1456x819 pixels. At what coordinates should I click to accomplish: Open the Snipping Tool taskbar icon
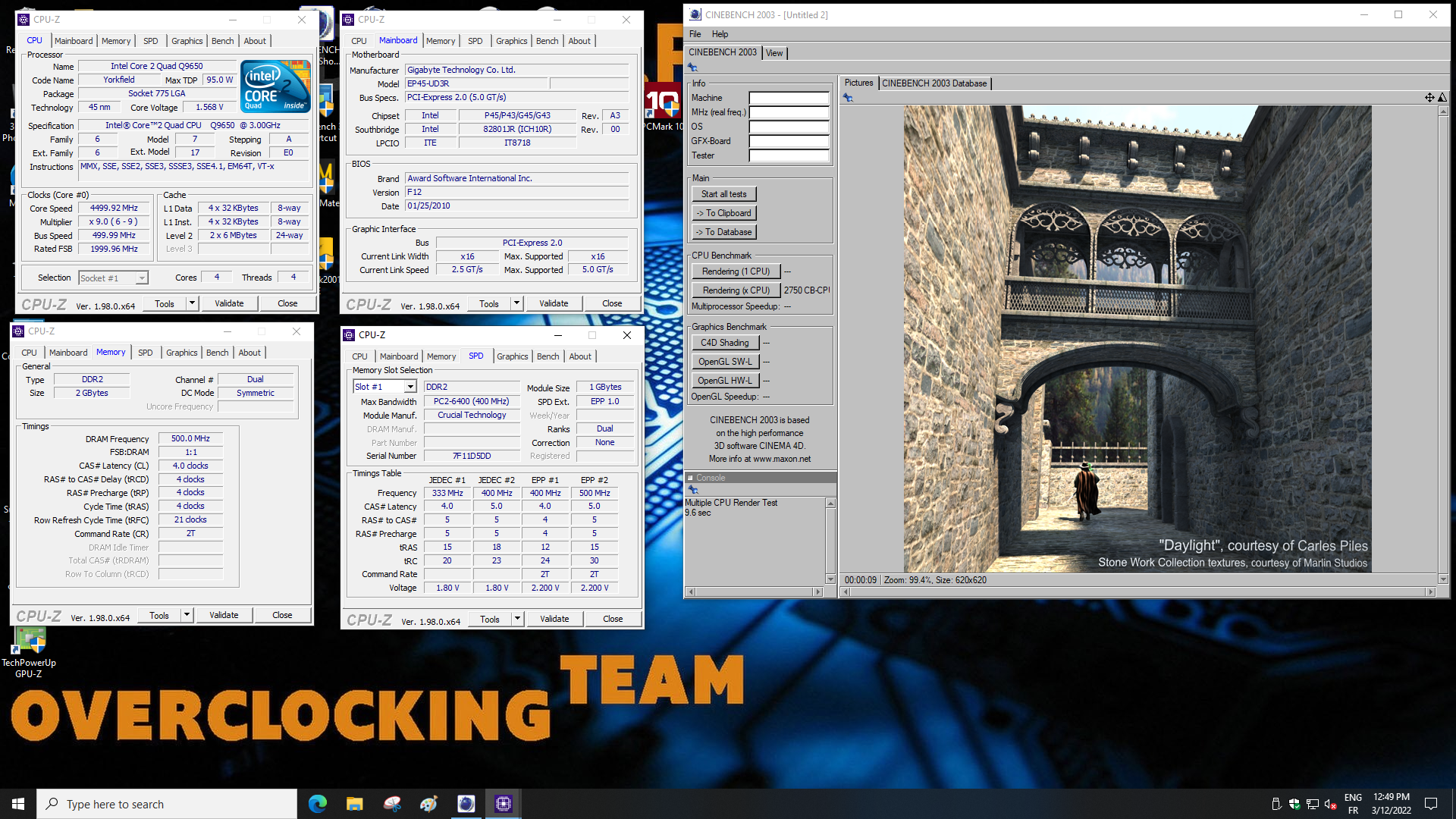392,804
